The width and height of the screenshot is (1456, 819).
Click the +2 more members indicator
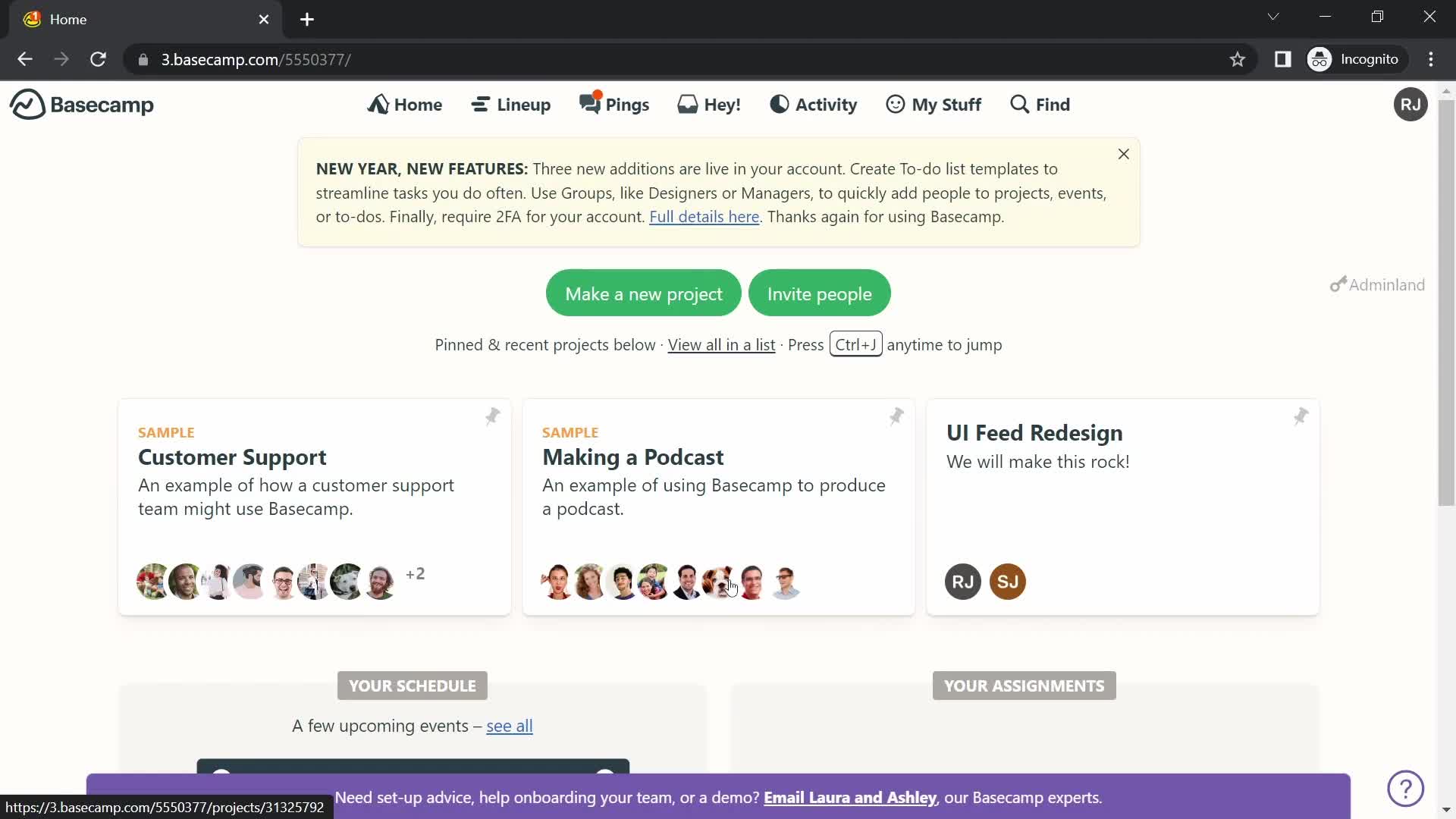pyautogui.click(x=416, y=574)
